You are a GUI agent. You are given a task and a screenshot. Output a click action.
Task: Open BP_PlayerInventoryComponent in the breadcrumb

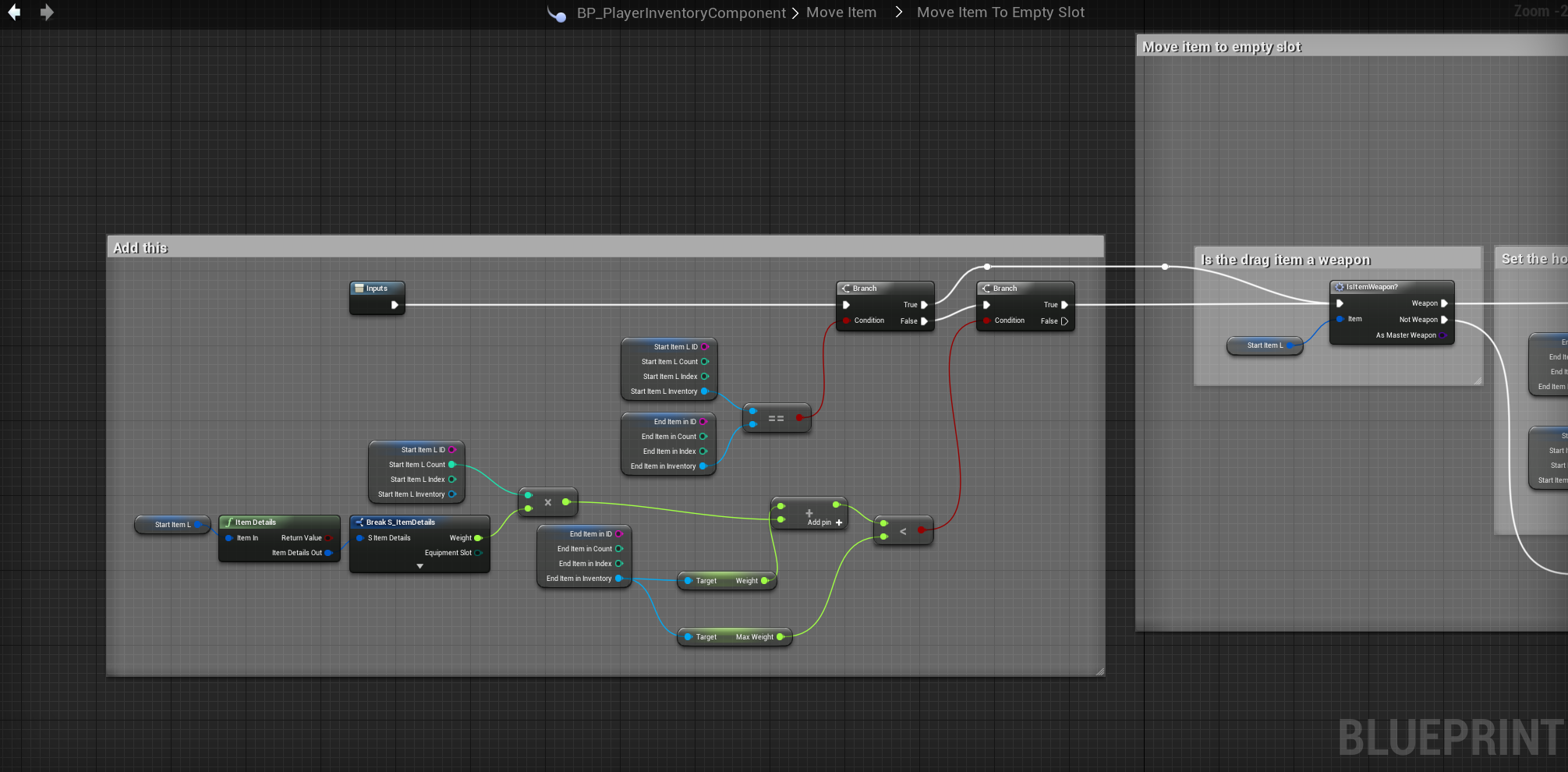681,13
